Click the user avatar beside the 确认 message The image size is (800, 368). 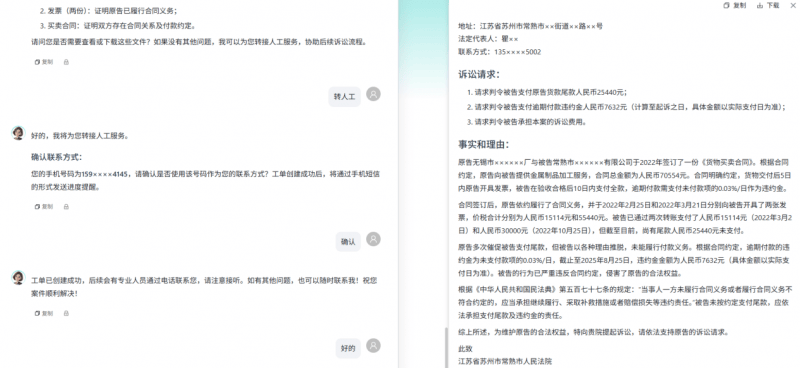(373, 239)
